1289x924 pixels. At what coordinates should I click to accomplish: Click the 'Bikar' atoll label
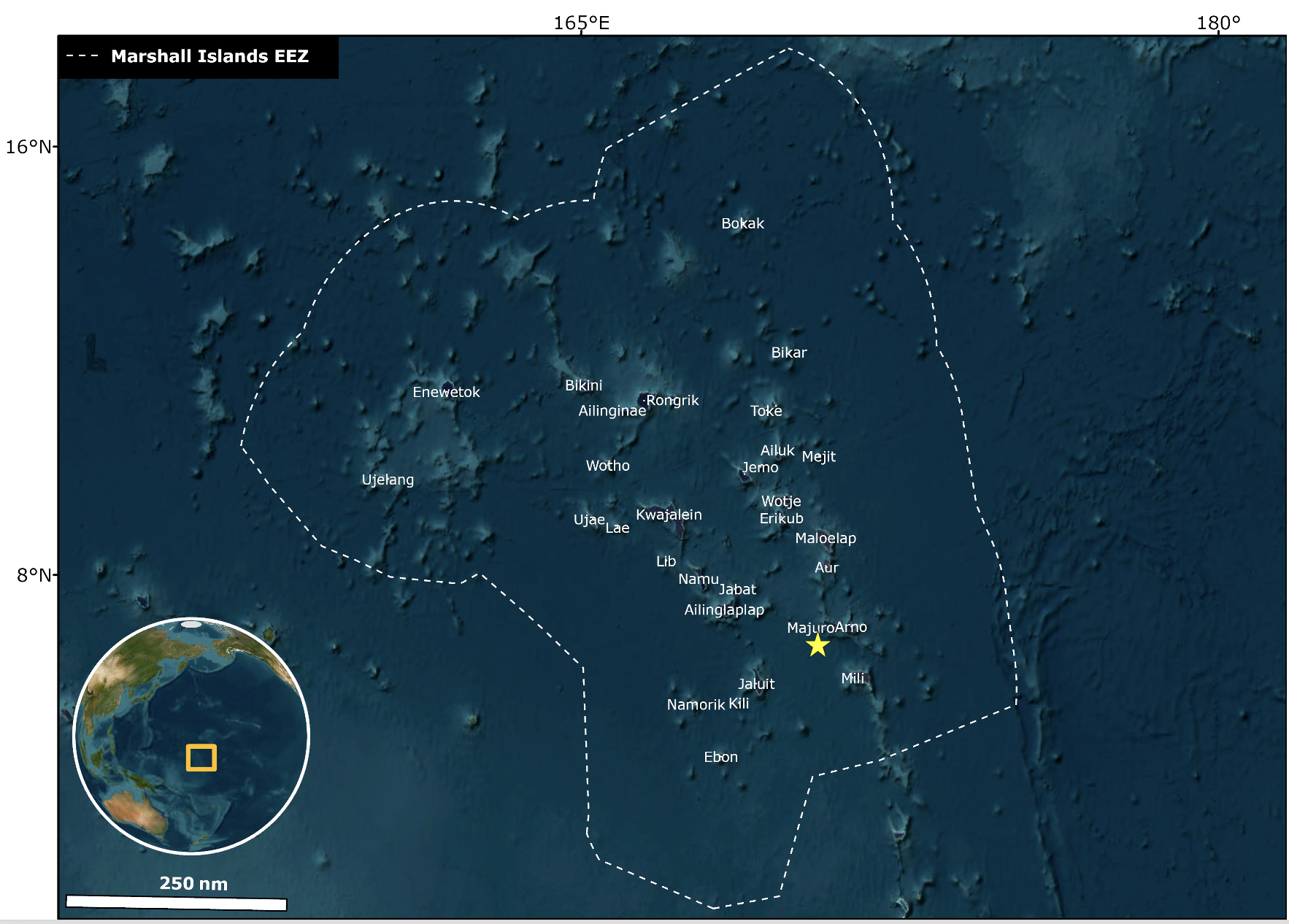click(x=789, y=353)
